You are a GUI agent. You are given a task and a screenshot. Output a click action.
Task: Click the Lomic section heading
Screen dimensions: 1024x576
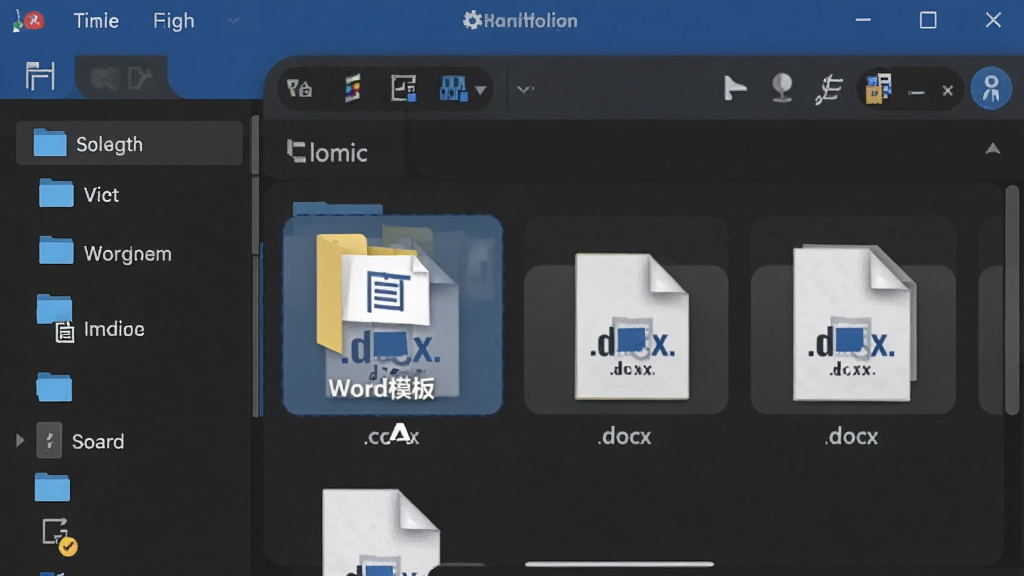tap(327, 152)
